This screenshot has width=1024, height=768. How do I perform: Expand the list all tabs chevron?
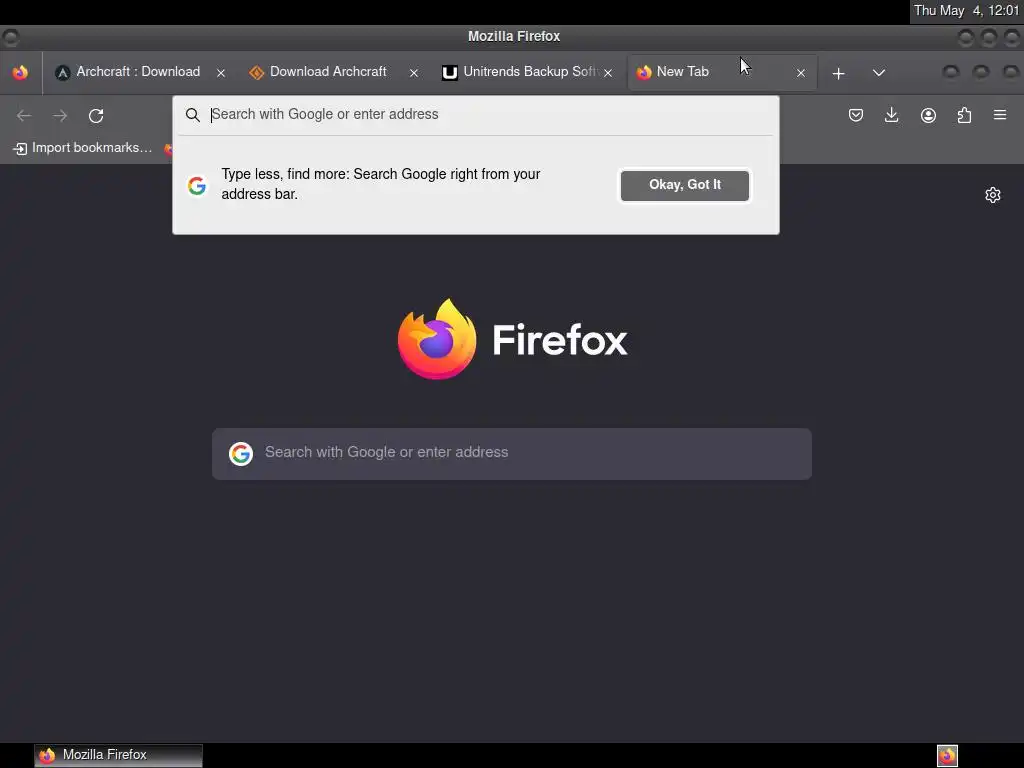879,72
